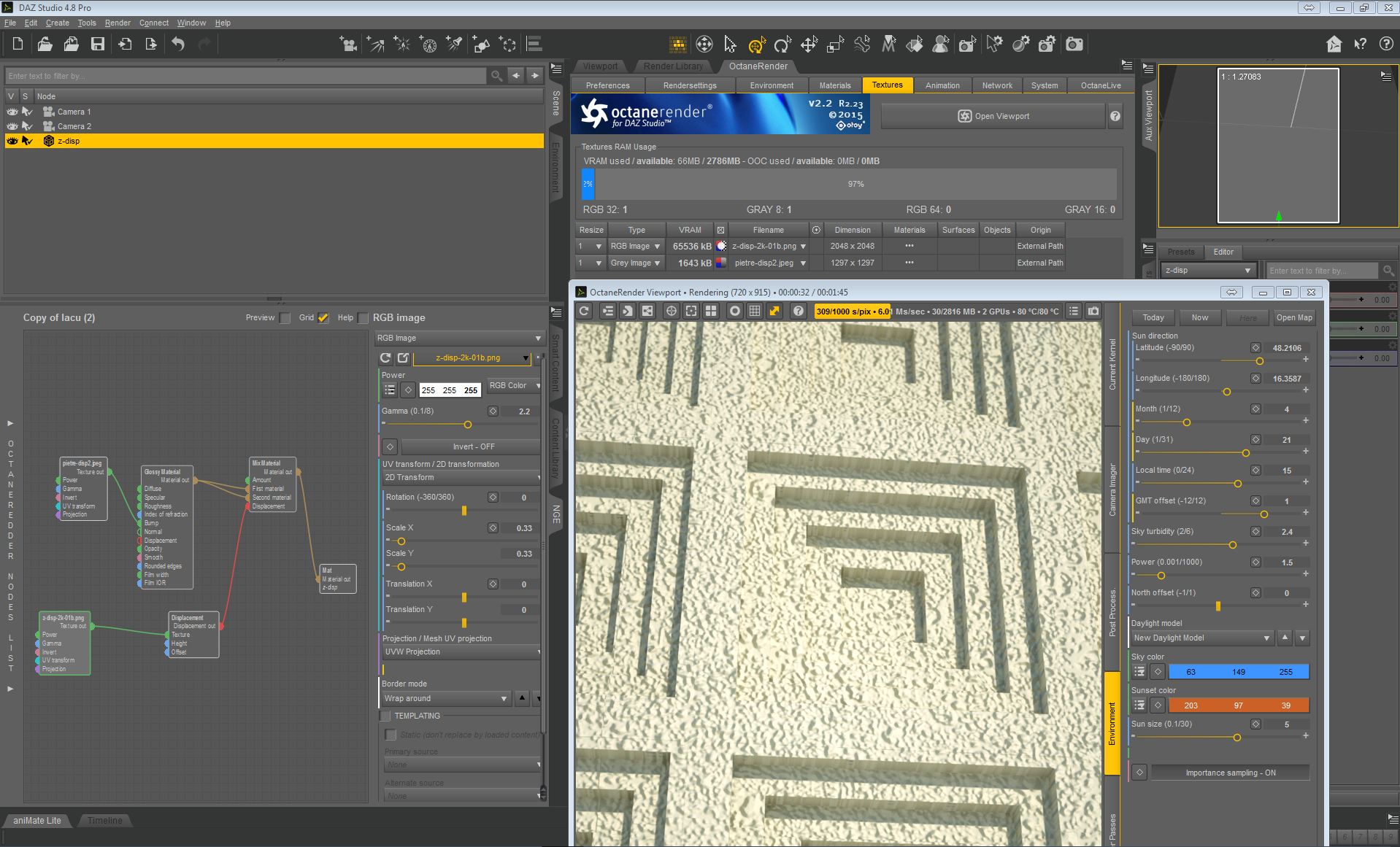Click the grid icon in the Octane viewport toolbar
This screenshot has width=1400, height=847.
(755, 312)
